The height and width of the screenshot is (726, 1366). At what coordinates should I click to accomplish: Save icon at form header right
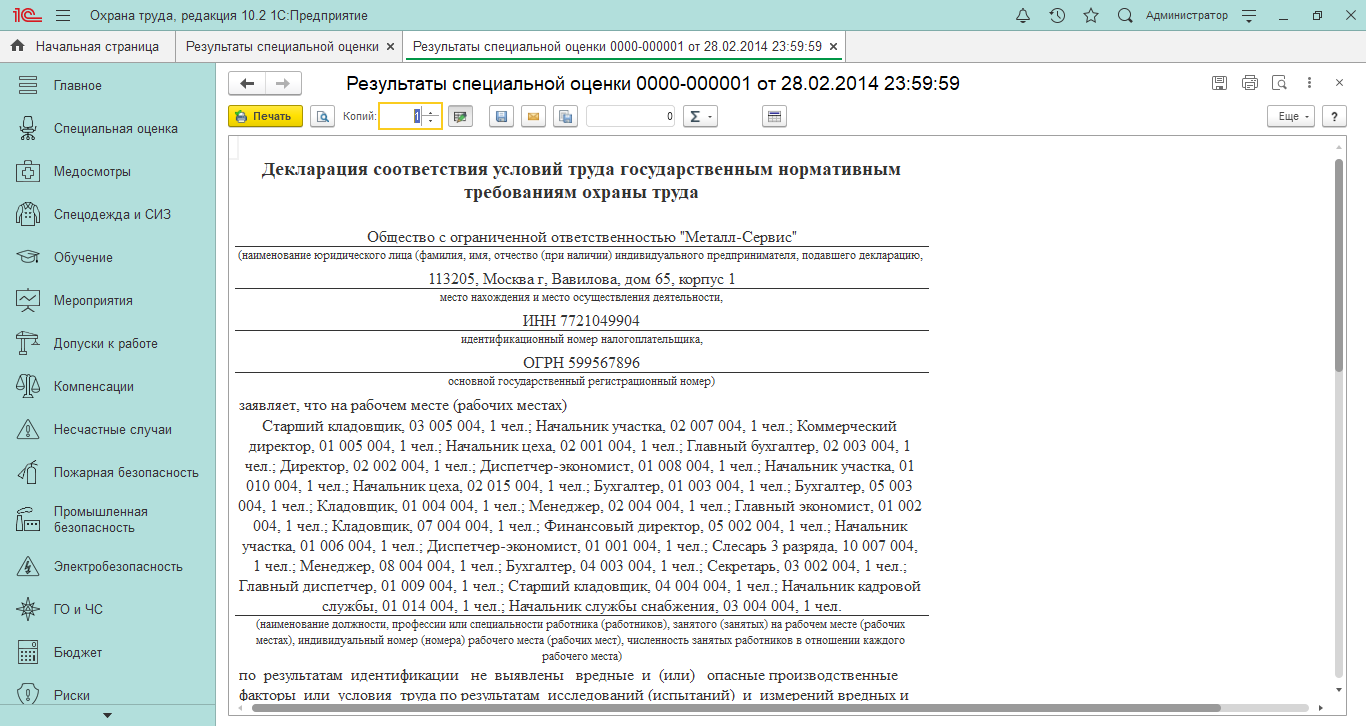point(1219,83)
